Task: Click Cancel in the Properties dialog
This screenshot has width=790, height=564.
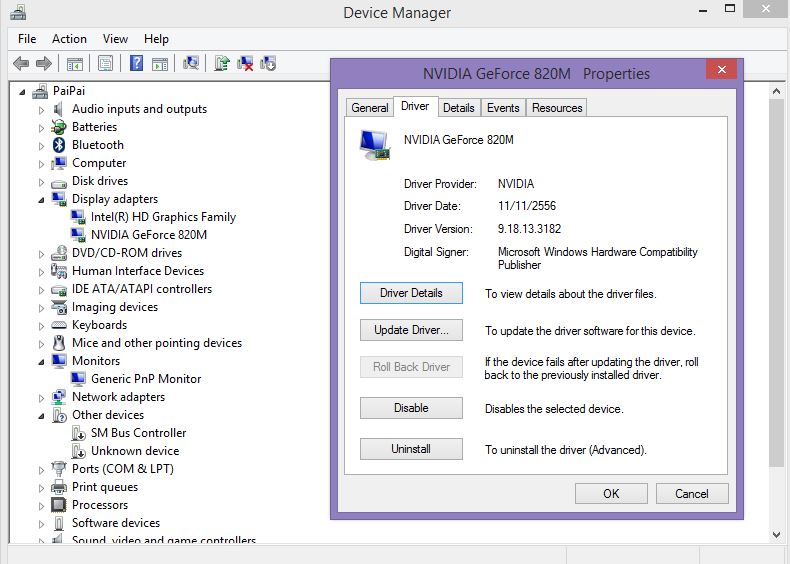Action: [692, 493]
